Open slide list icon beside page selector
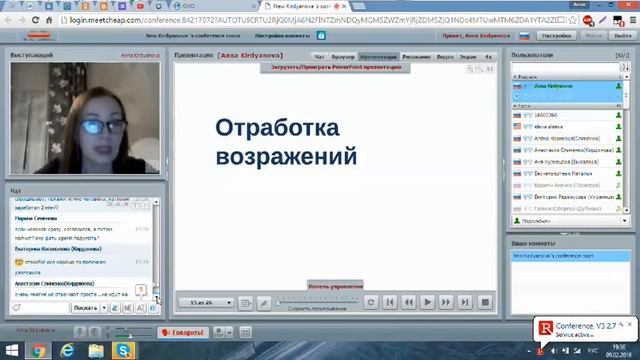 245,303
